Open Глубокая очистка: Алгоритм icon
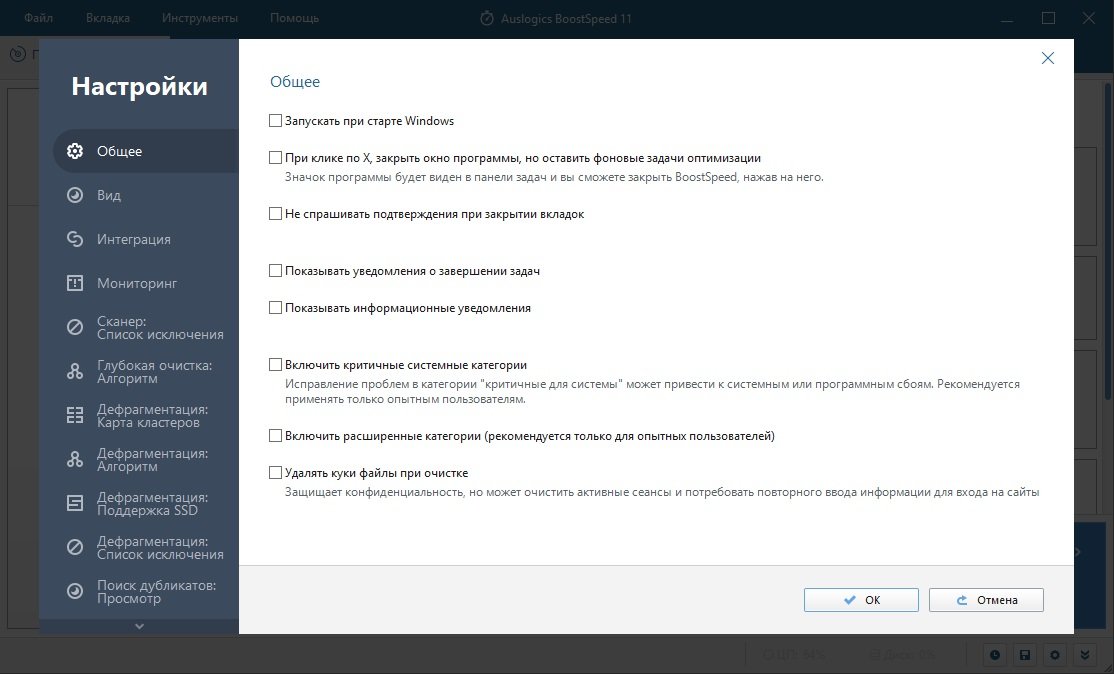The image size is (1114, 674). (x=75, y=371)
